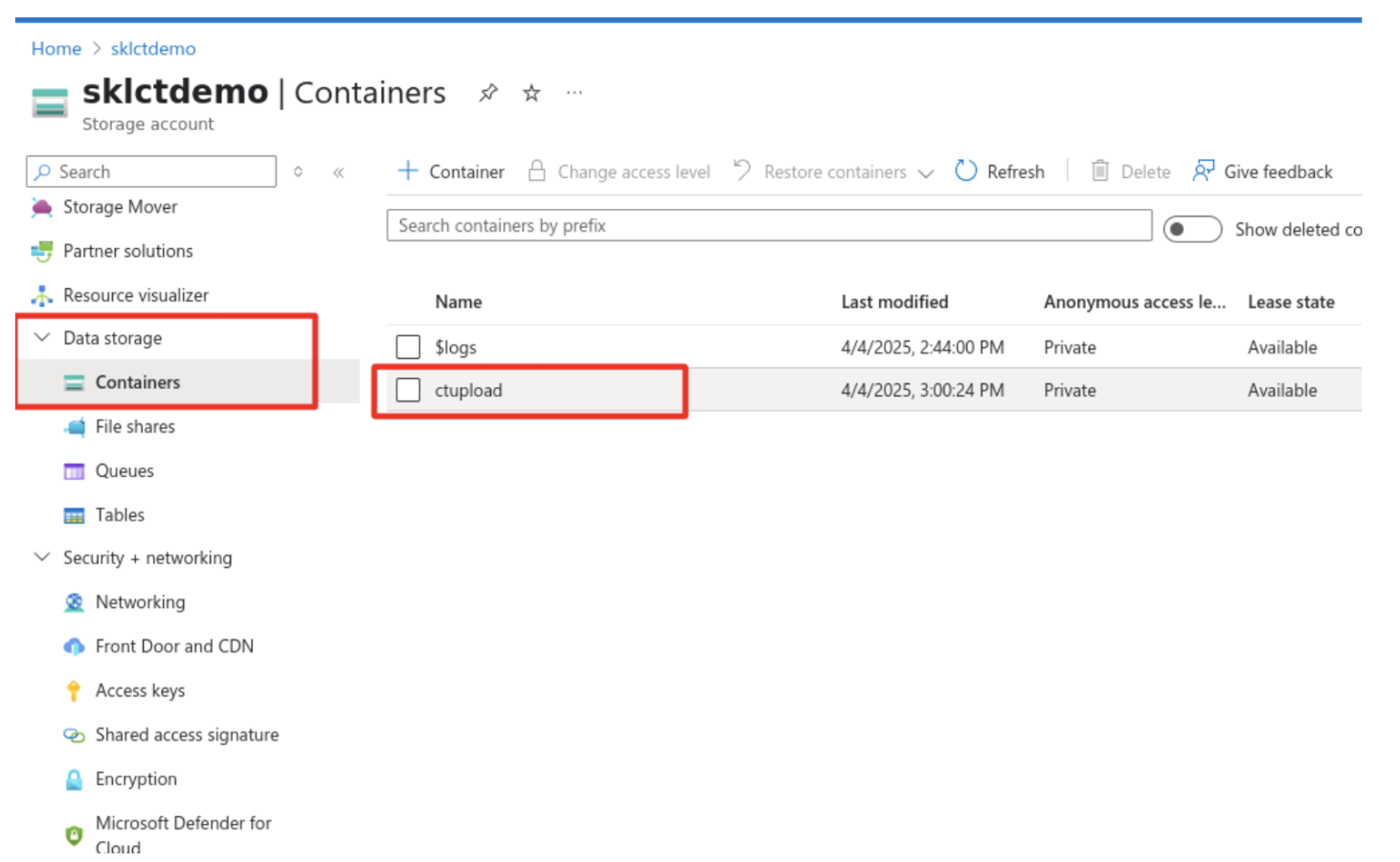The height and width of the screenshot is (862, 1400).
Task: Select Tables in sidebar
Action: pyautogui.click(x=120, y=514)
